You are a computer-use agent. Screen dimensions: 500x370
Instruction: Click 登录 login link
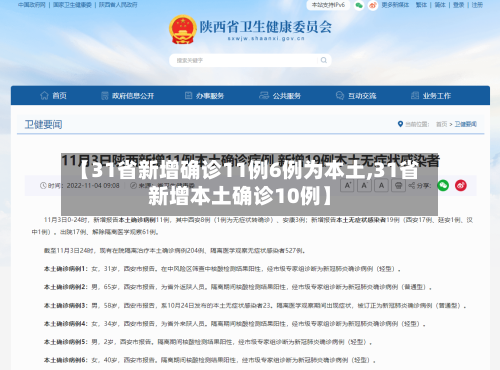(459, 5)
